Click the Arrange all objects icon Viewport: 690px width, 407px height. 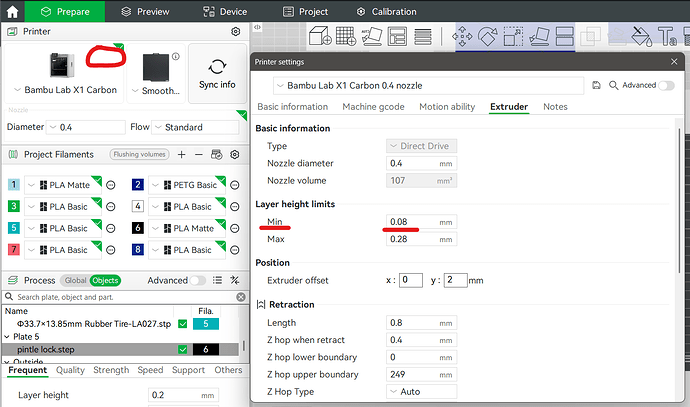click(x=397, y=36)
